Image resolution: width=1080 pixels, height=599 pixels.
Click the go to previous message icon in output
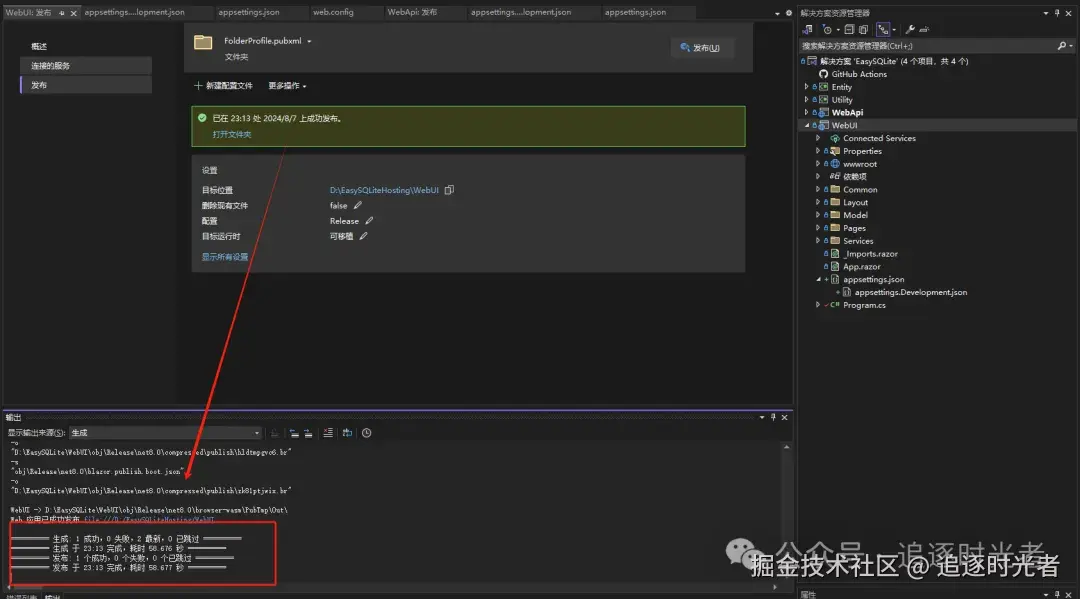pos(294,433)
